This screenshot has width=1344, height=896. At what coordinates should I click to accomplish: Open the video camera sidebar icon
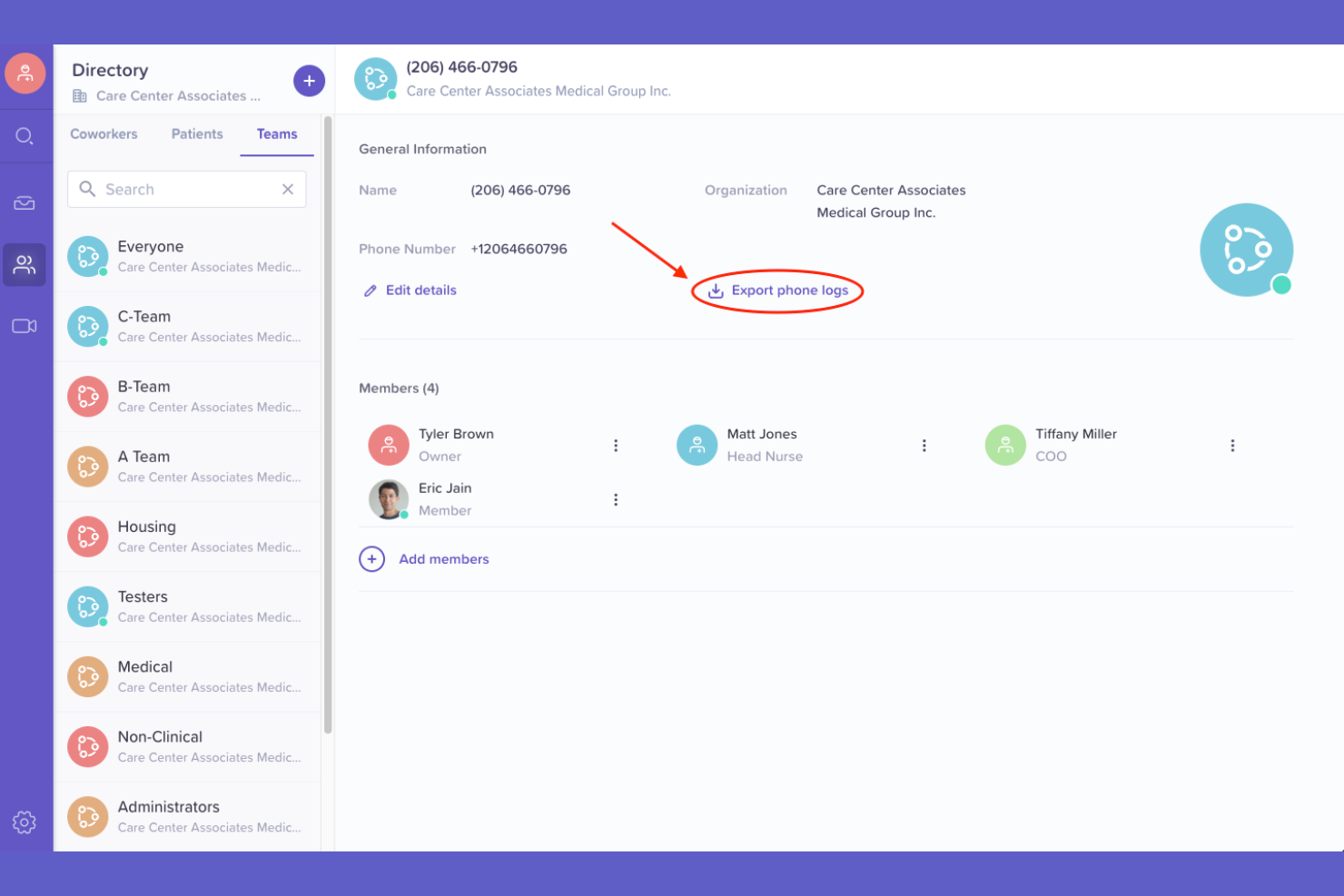click(25, 326)
